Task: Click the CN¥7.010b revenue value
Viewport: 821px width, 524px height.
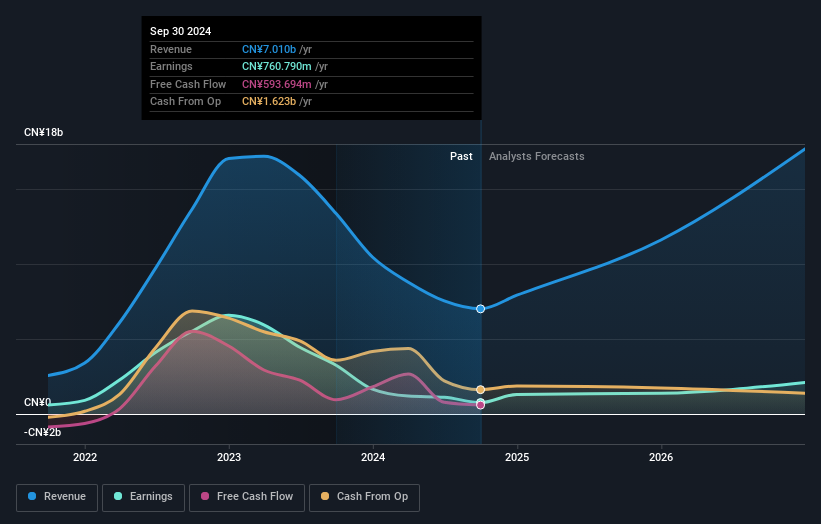Action: pos(269,49)
